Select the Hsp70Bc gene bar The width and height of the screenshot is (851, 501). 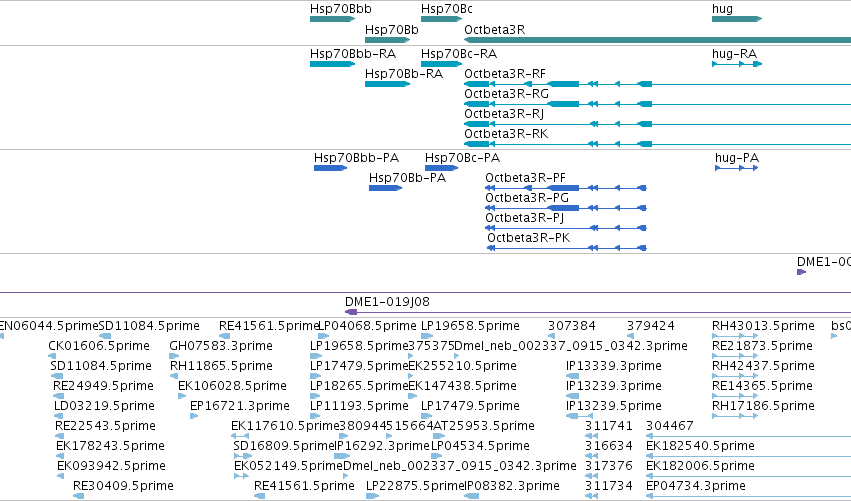tap(441, 19)
